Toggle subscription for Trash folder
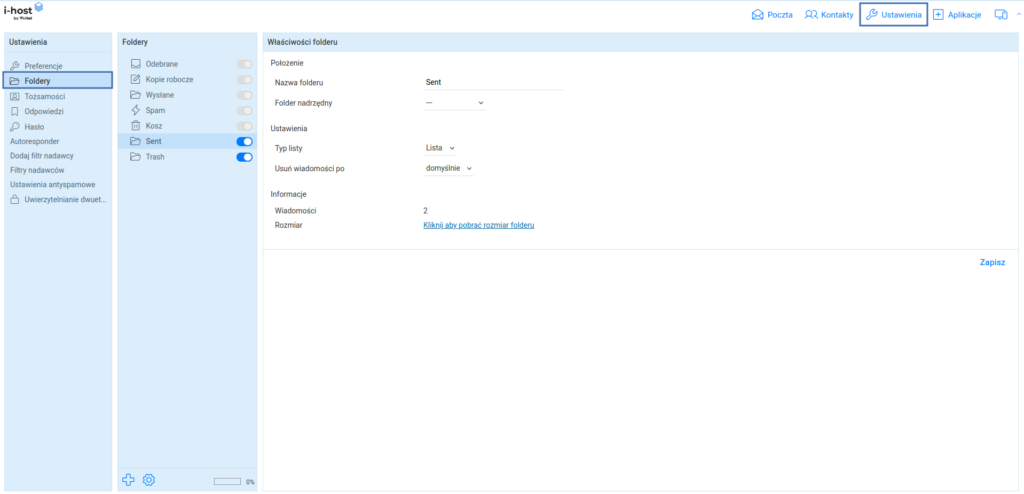 tap(244, 157)
